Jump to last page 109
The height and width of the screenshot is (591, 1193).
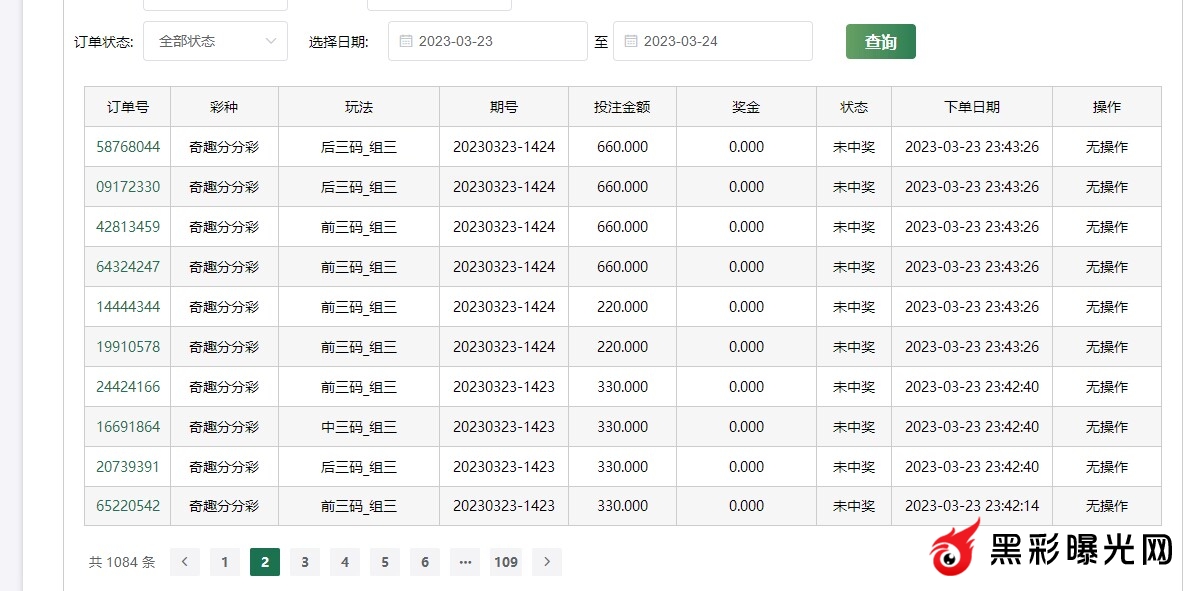505,562
